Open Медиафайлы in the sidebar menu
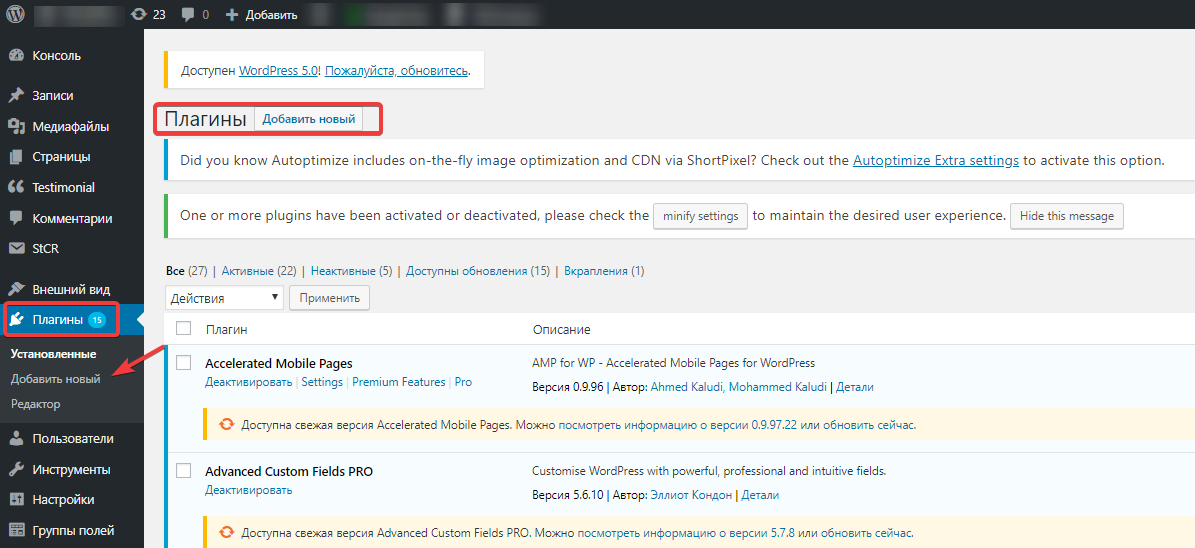 (x=70, y=127)
